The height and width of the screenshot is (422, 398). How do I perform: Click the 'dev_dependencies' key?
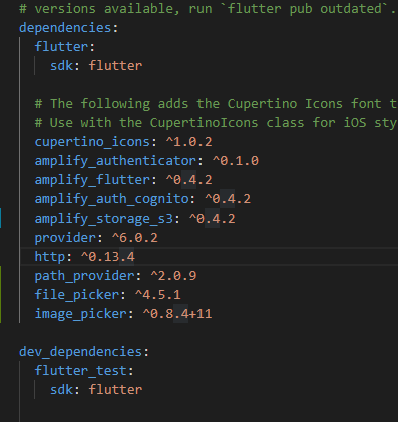[x=80, y=352]
